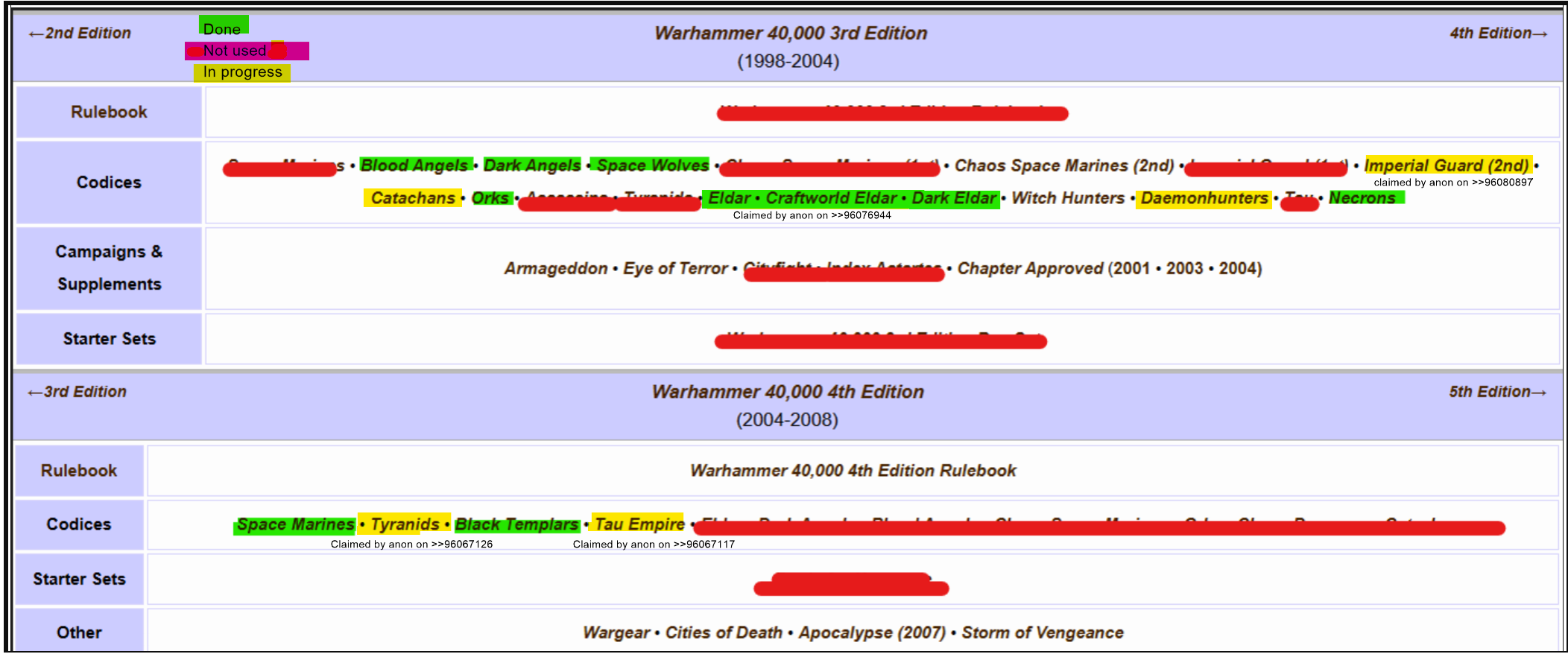
Task: Open Chapter Approved 2004 link
Action: click(x=1238, y=268)
